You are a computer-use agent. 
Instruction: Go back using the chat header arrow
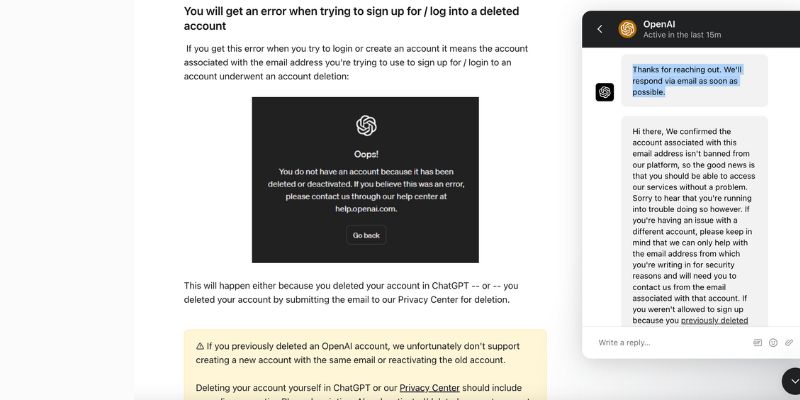(x=600, y=29)
